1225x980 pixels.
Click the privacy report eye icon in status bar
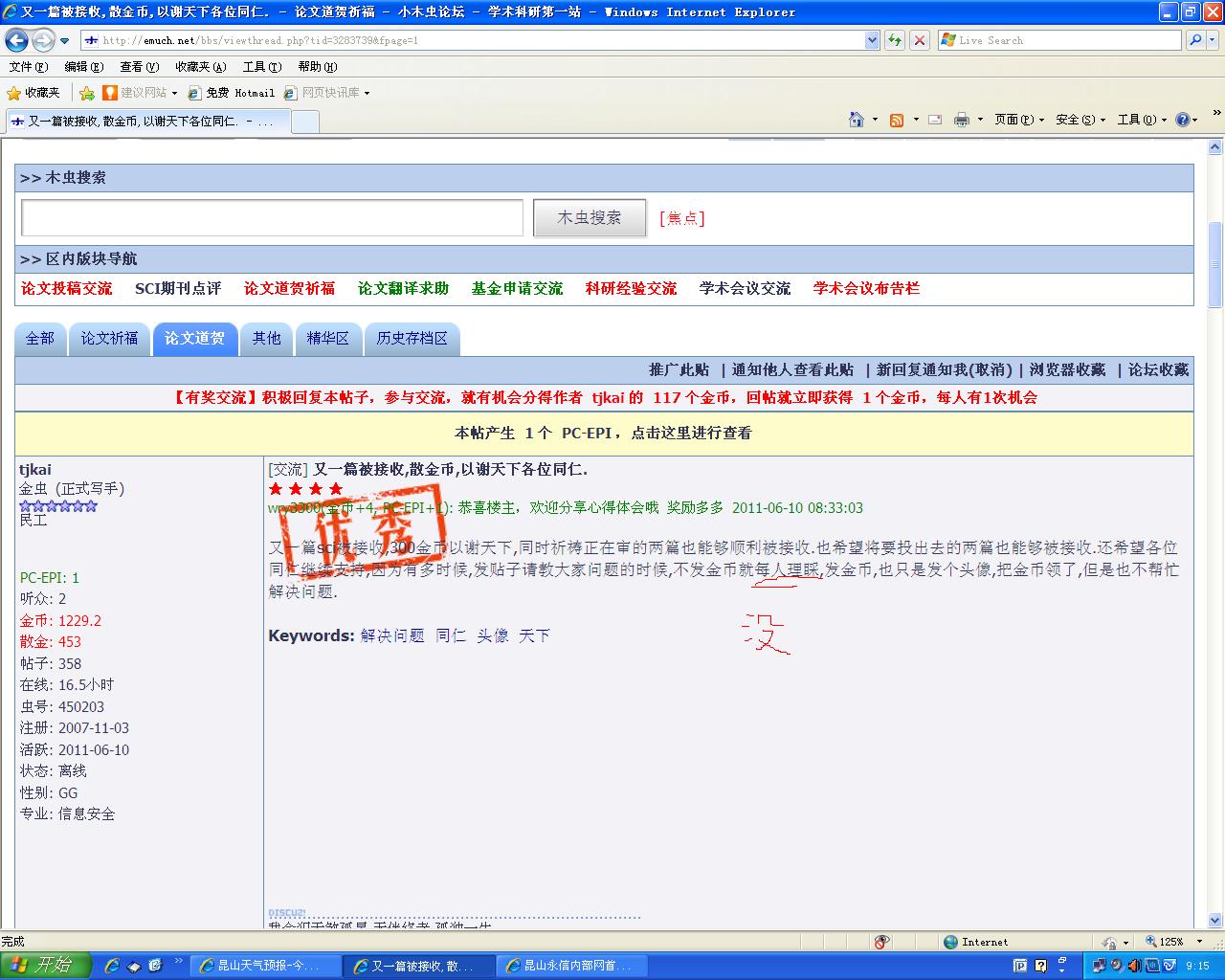point(881,942)
